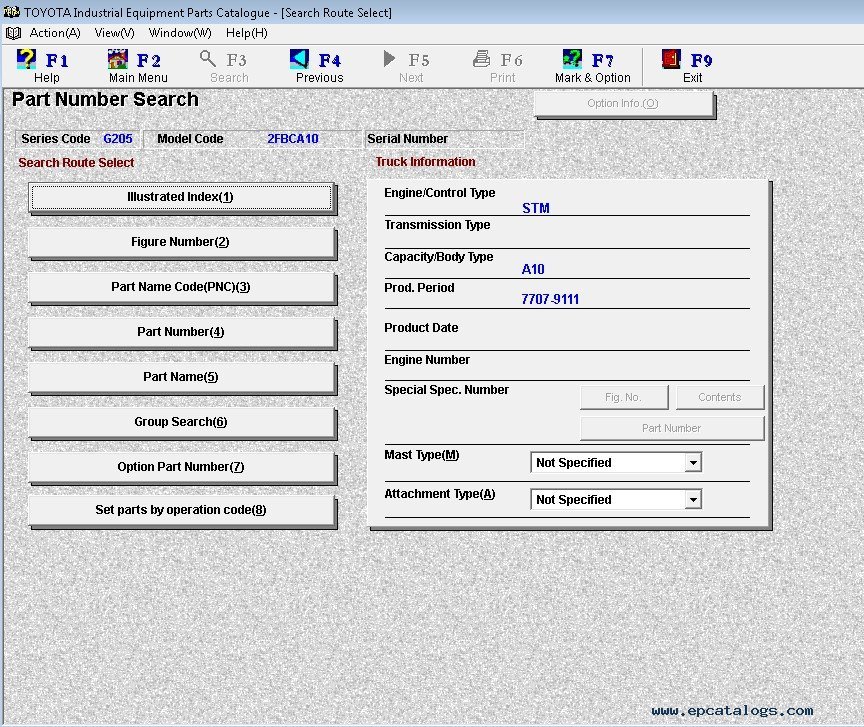The image size is (864, 727).
Task: Click the Part Number(4) route button
Action: tap(181, 332)
